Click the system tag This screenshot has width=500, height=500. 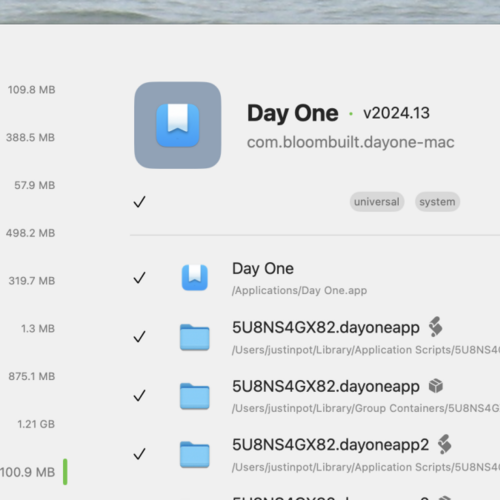tap(437, 202)
